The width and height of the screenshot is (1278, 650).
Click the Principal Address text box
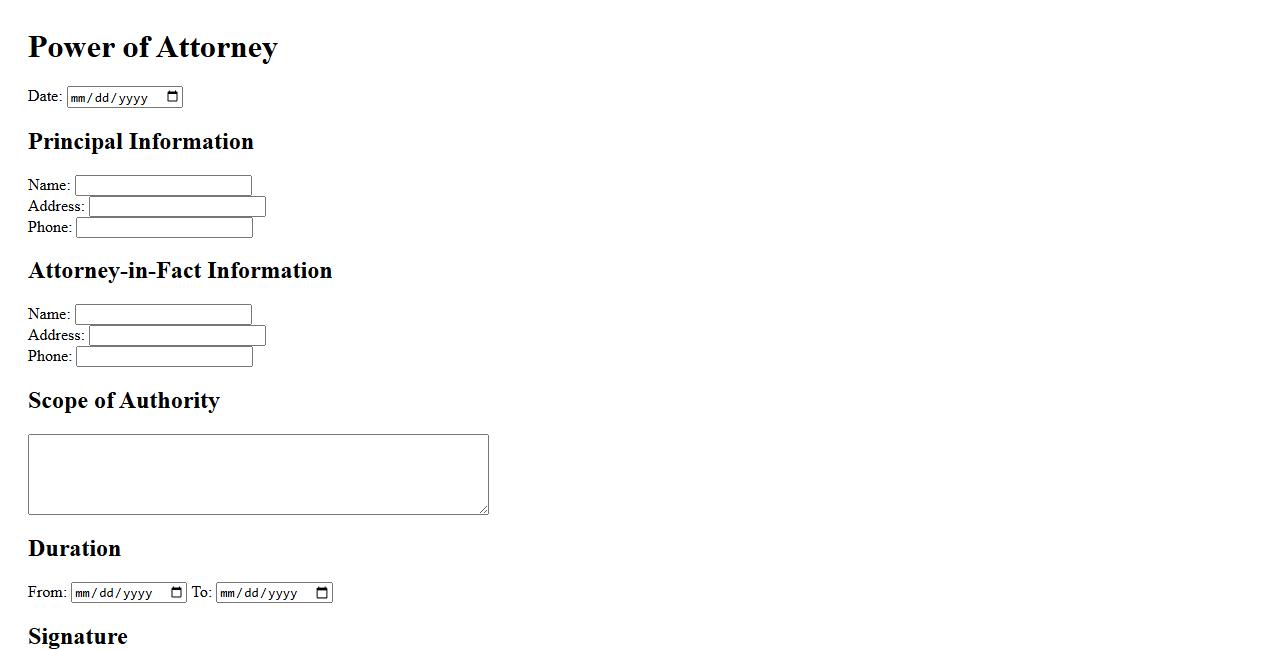pos(177,207)
